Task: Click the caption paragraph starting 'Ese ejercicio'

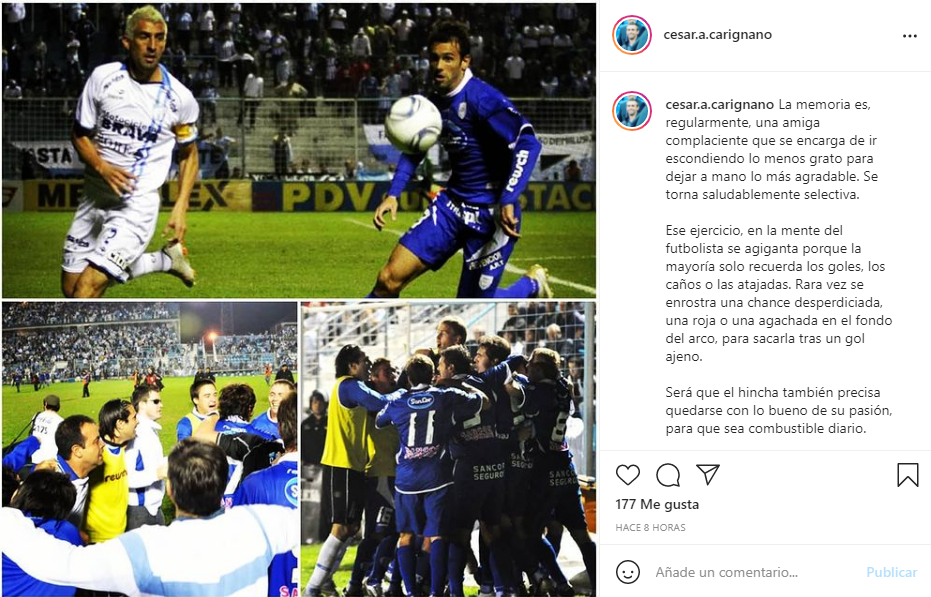Action: pos(778,293)
